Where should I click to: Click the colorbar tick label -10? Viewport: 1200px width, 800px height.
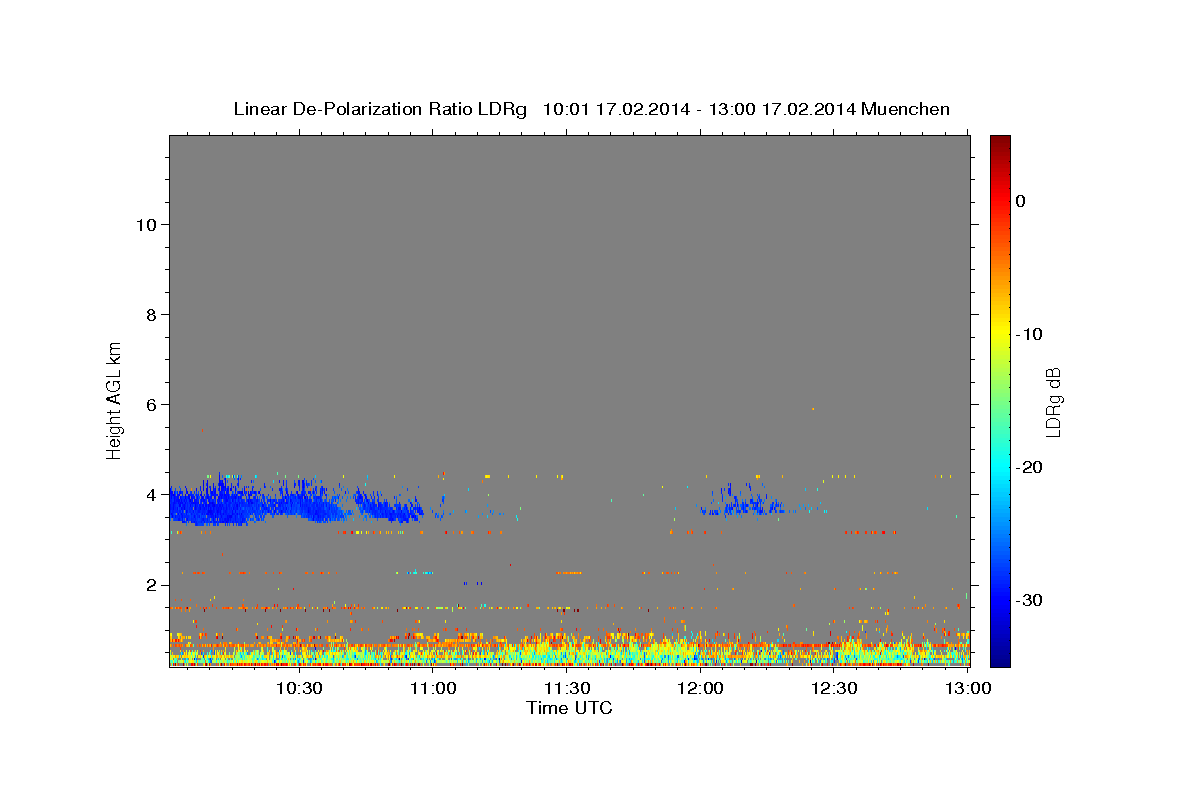pyautogui.click(x=1030, y=334)
